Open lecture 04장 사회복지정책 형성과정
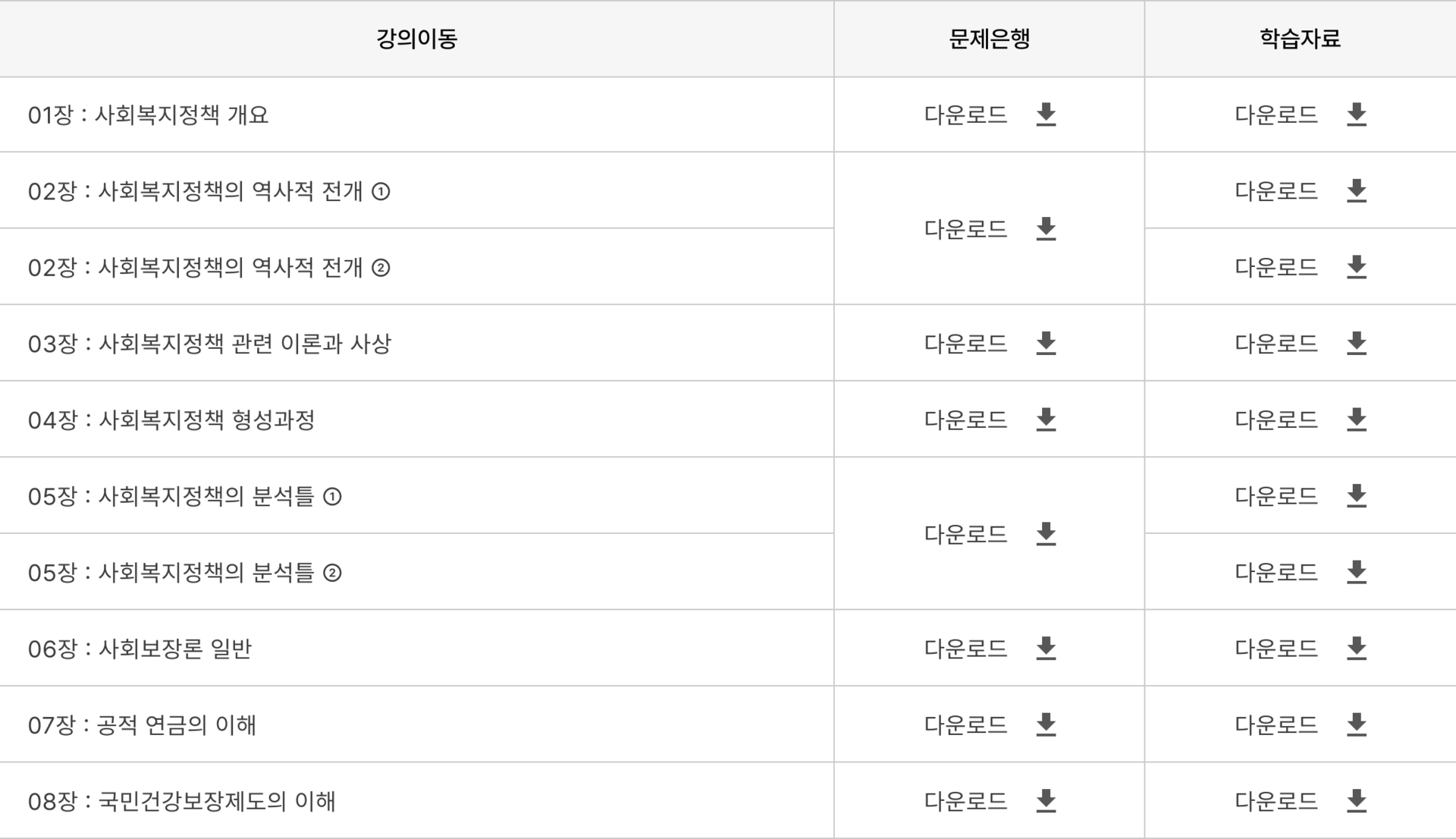1456x839 pixels. click(171, 419)
